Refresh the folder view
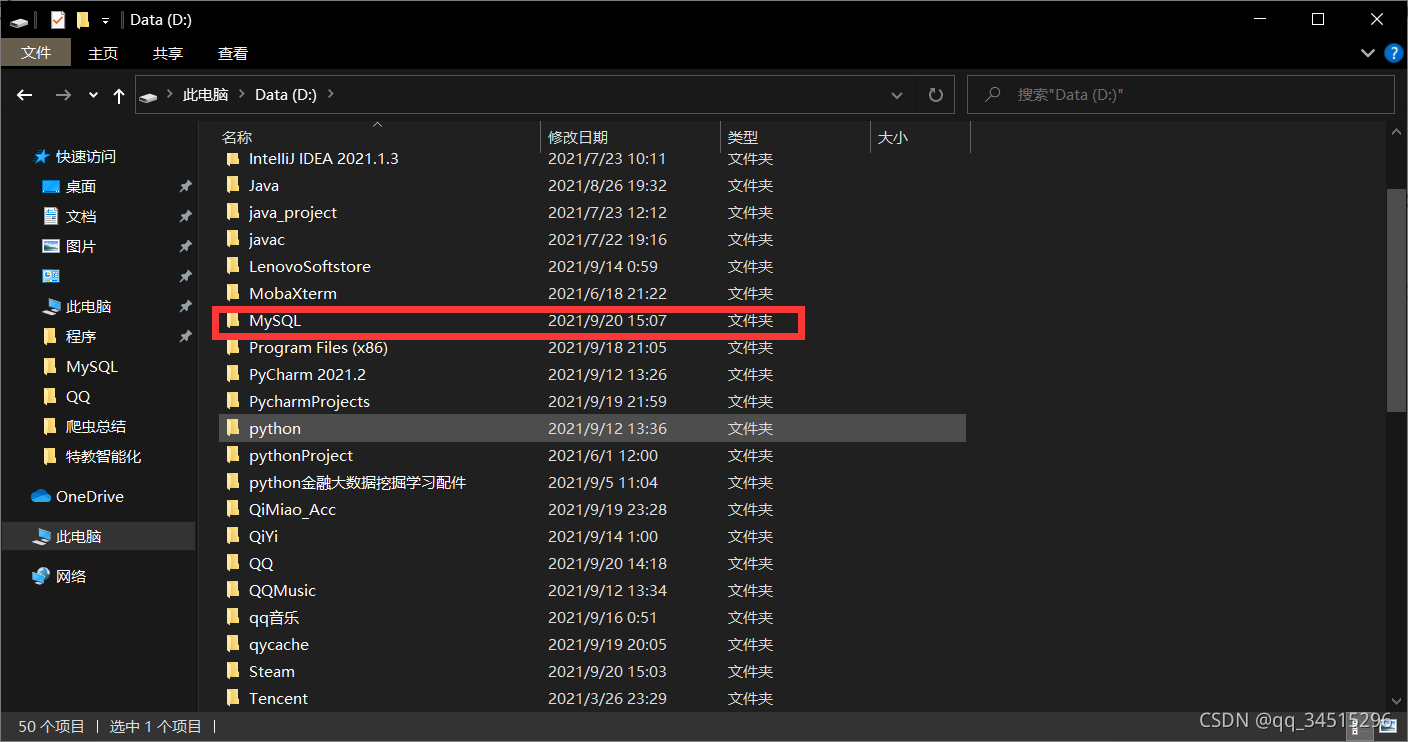The width and height of the screenshot is (1408, 742). tap(936, 95)
